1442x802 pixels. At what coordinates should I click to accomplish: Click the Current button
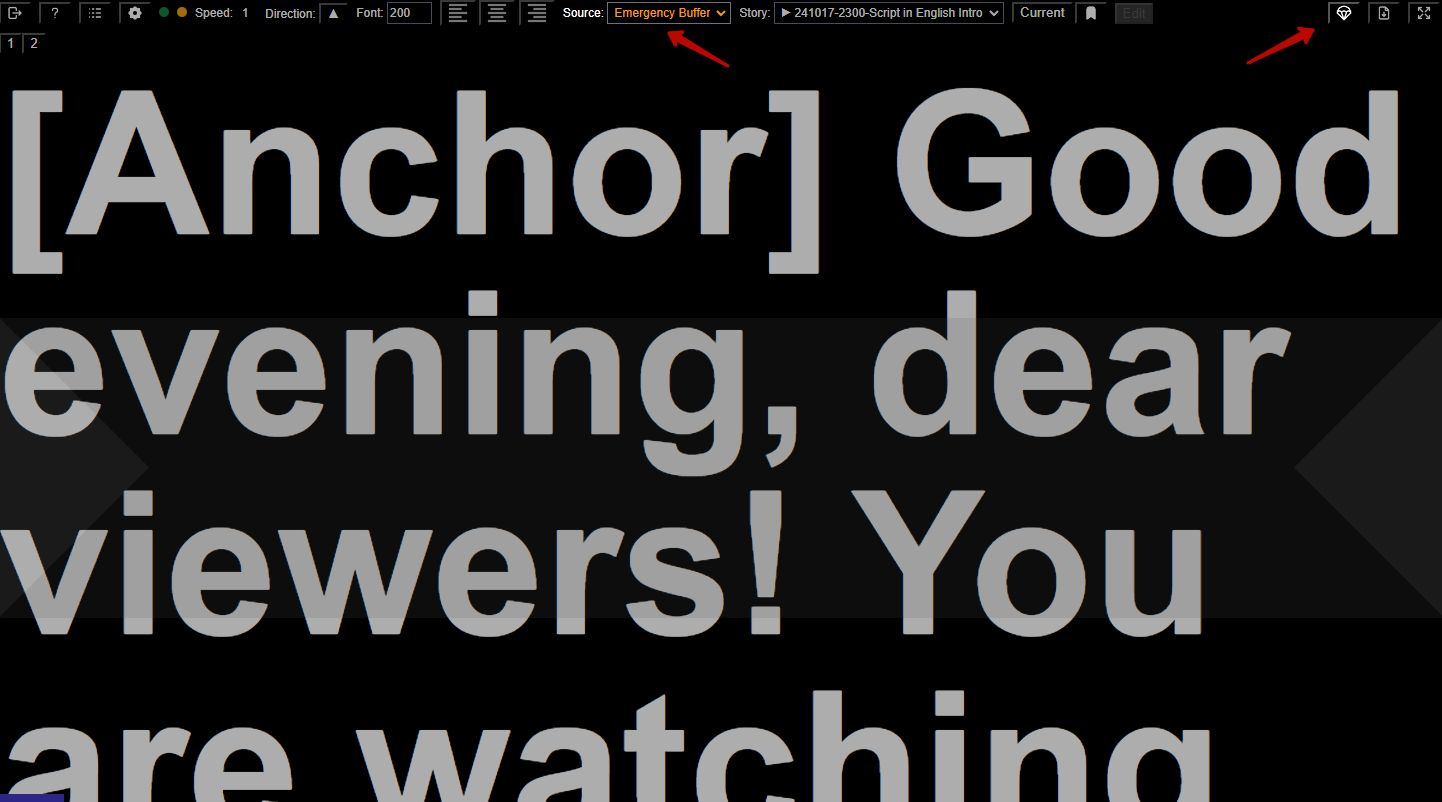1042,13
